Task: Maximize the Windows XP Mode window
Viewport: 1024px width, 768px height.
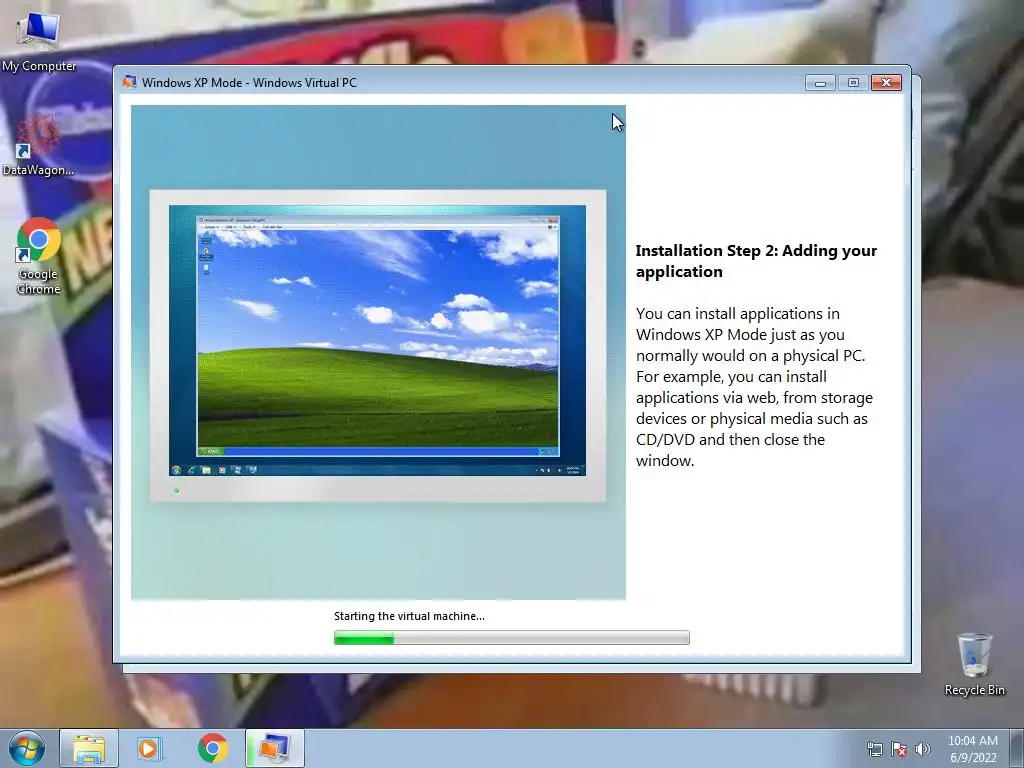Action: [853, 83]
